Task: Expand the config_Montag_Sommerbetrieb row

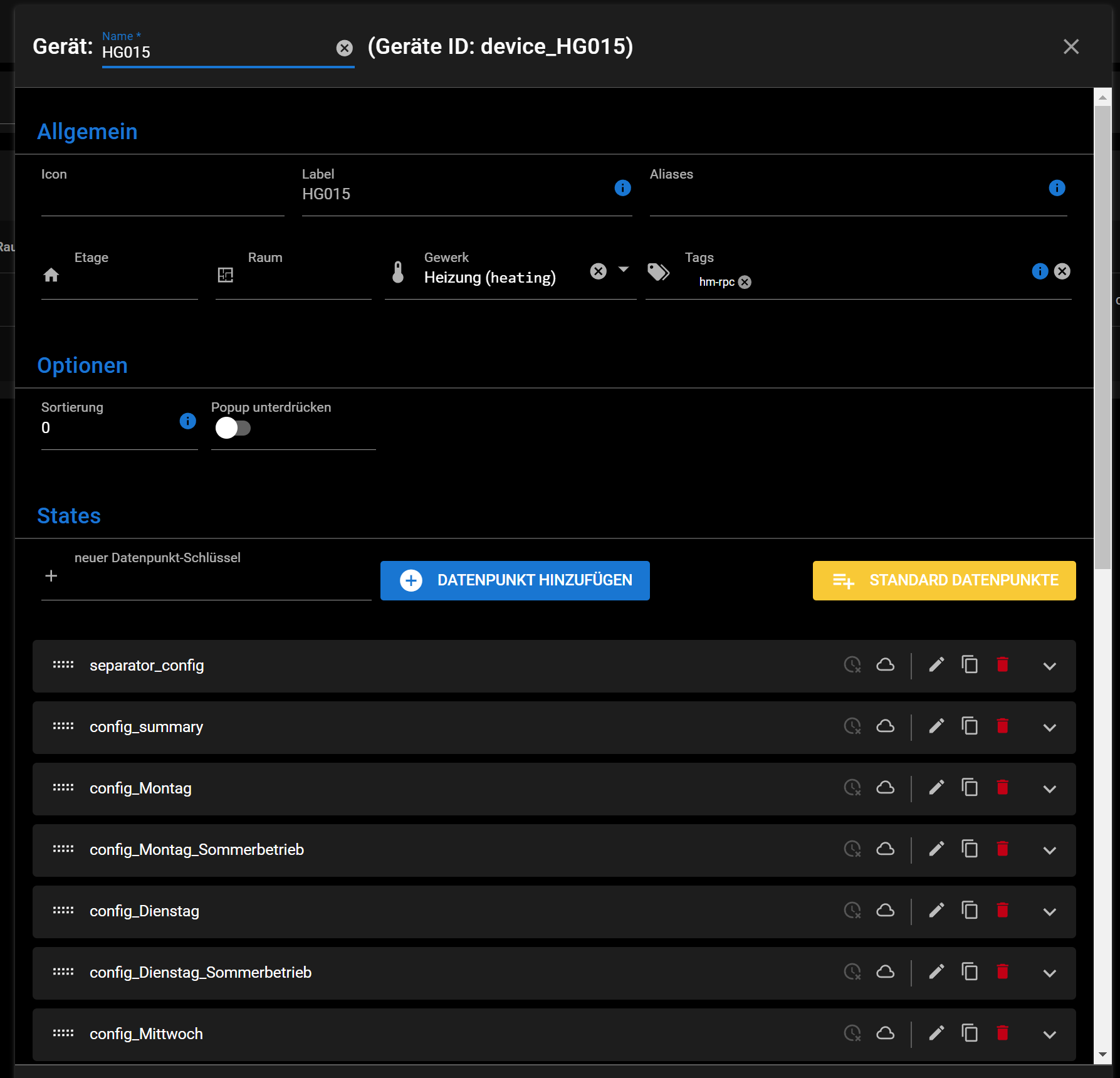Action: (x=1050, y=850)
